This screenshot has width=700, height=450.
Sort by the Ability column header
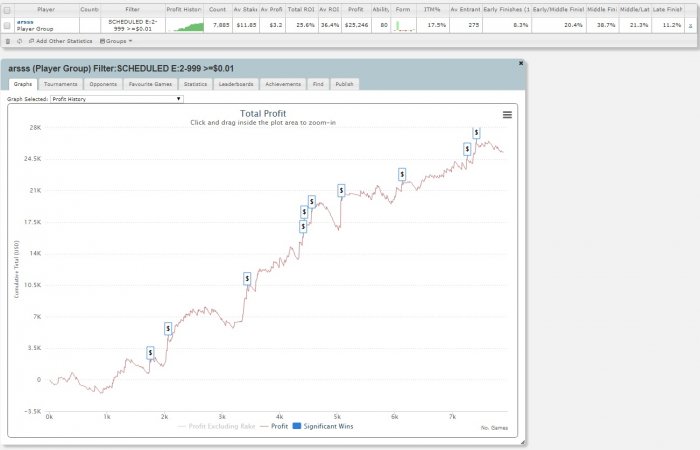point(381,9)
